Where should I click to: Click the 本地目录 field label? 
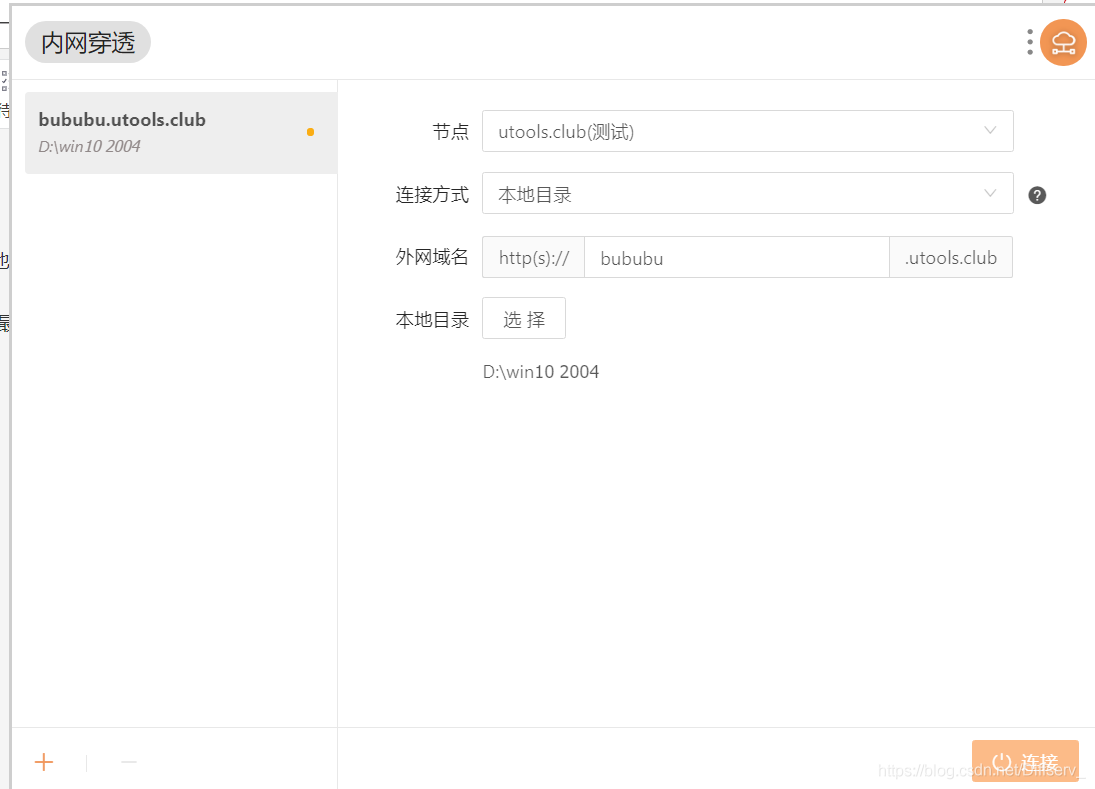click(x=432, y=320)
